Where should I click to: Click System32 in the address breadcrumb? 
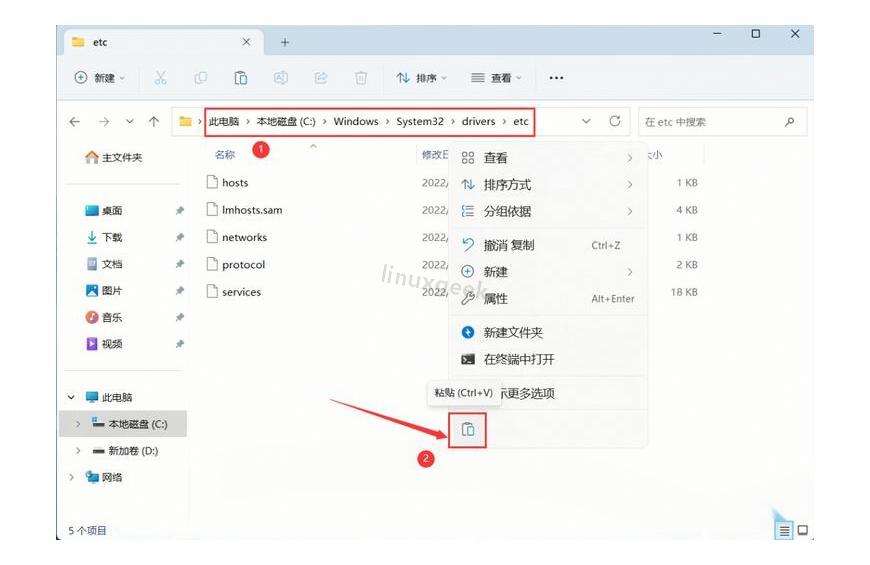point(419,122)
